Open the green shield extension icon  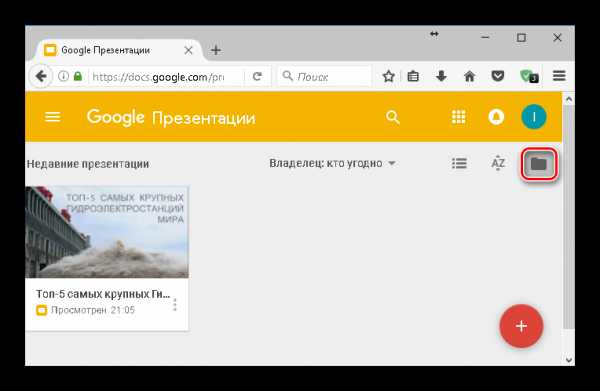(530, 77)
